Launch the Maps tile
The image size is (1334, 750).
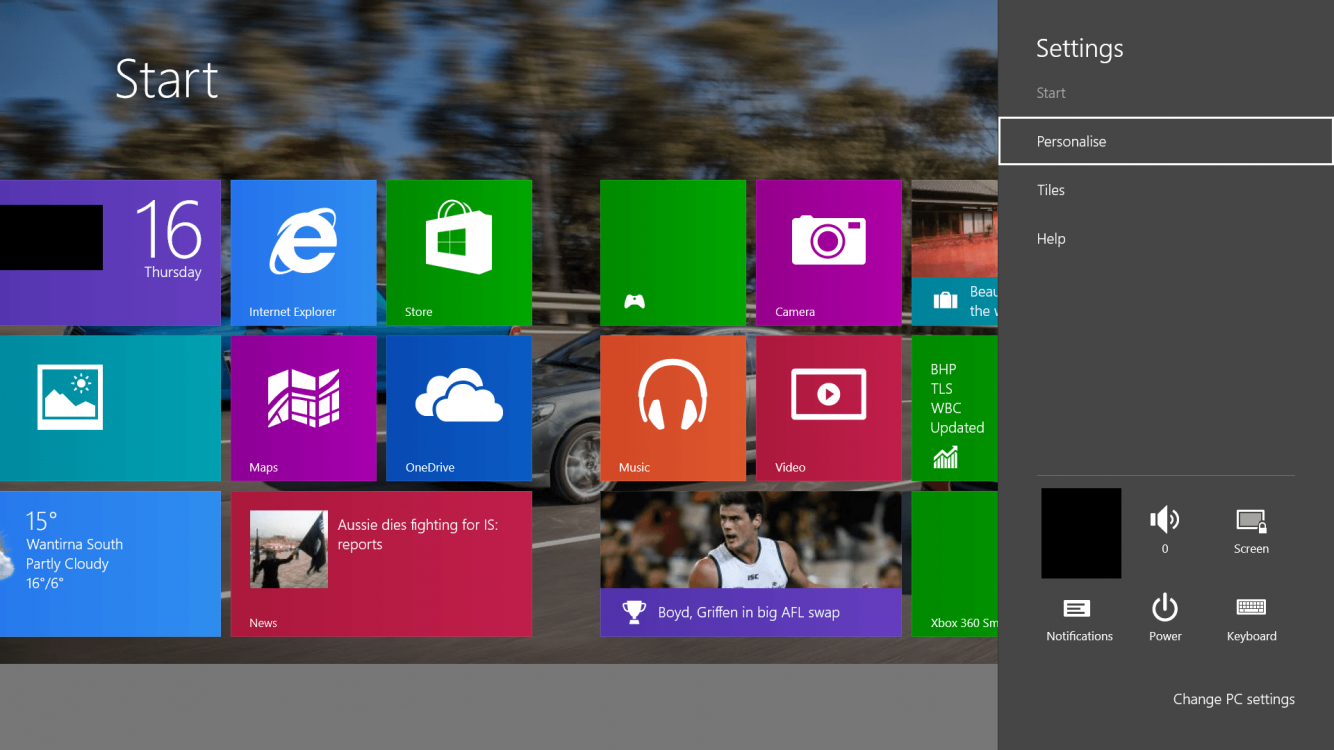tap(304, 408)
